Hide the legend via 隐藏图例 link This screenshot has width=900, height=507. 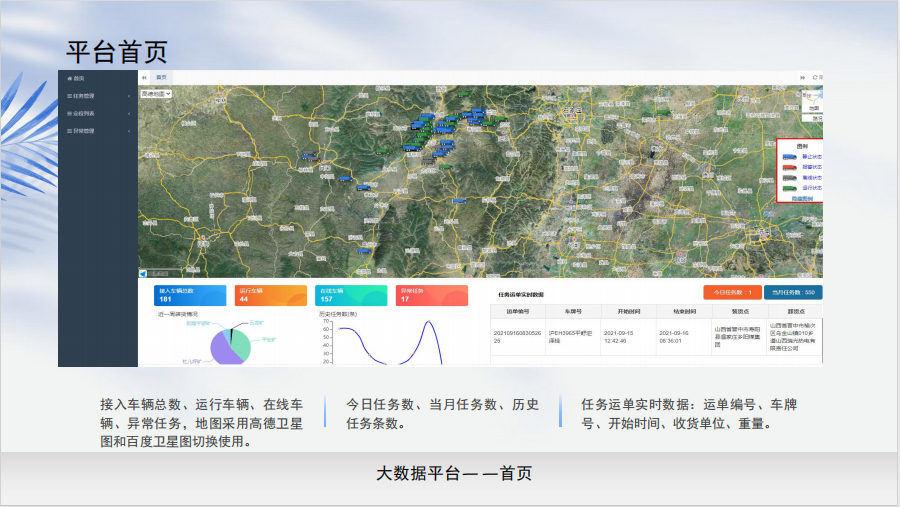(802, 198)
